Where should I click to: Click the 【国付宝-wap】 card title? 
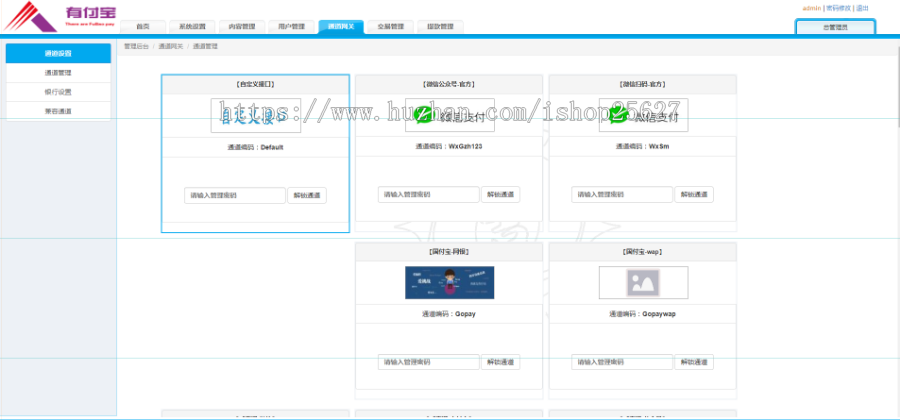(x=643, y=252)
